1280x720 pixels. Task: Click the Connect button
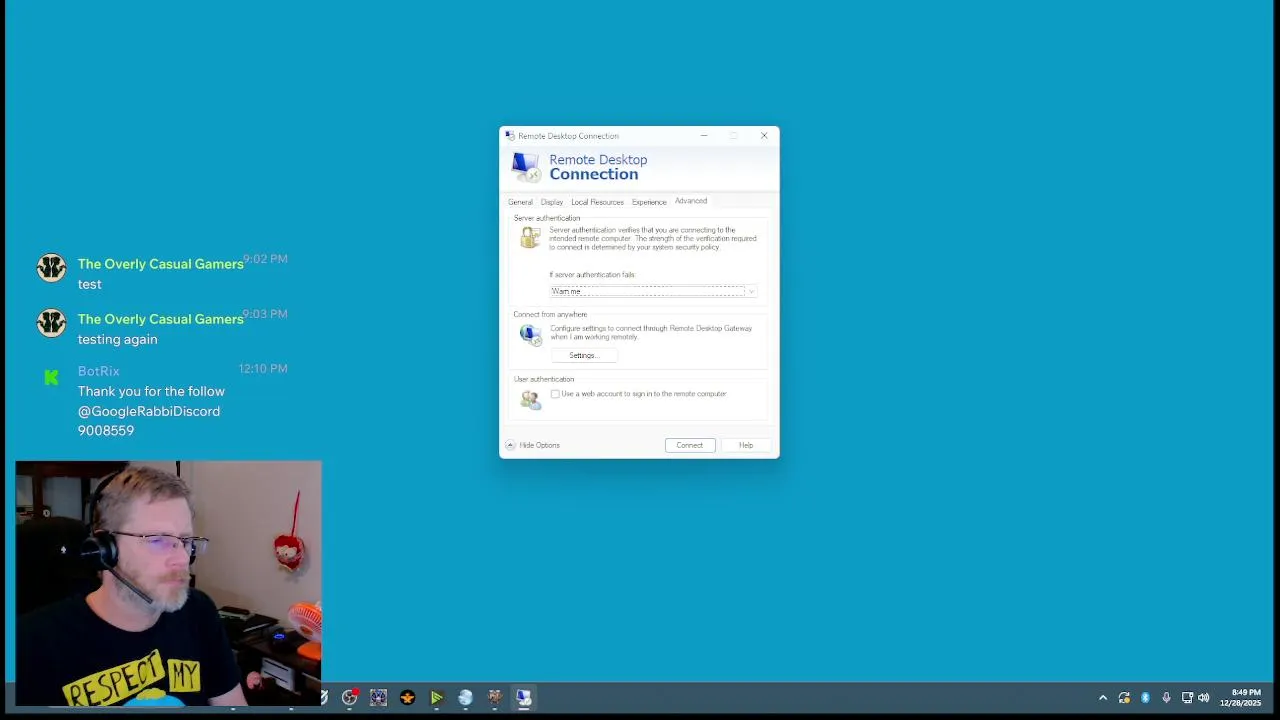[x=690, y=445]
